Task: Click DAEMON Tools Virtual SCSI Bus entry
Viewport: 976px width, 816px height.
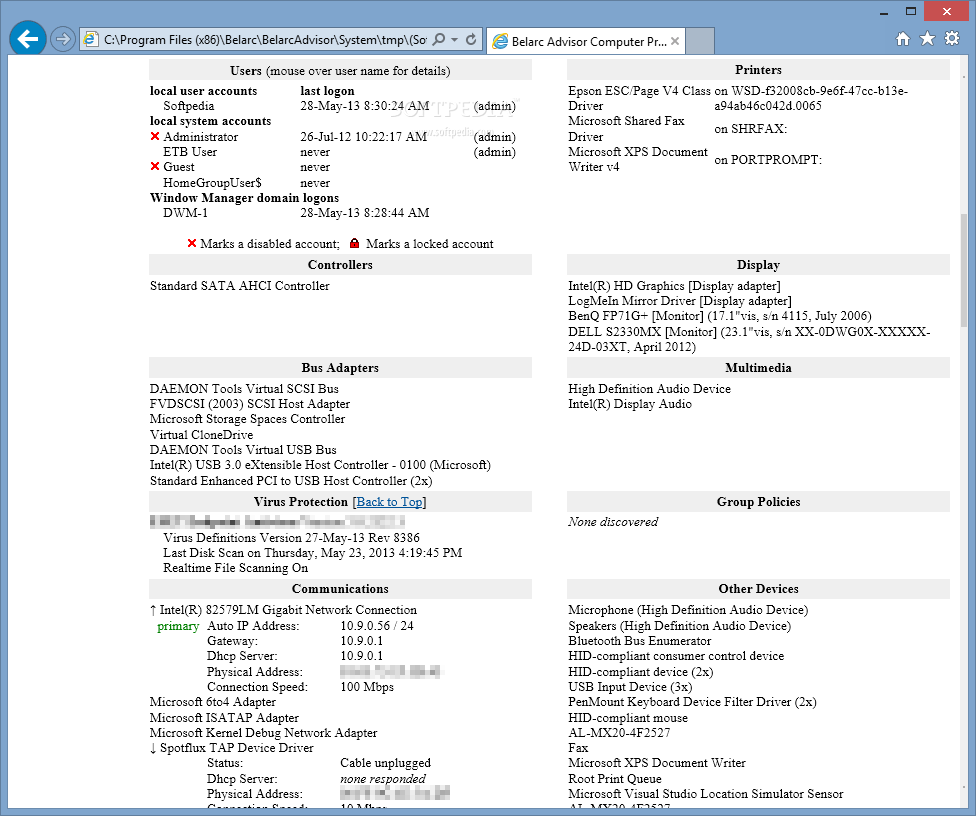Action: point(244,388)
